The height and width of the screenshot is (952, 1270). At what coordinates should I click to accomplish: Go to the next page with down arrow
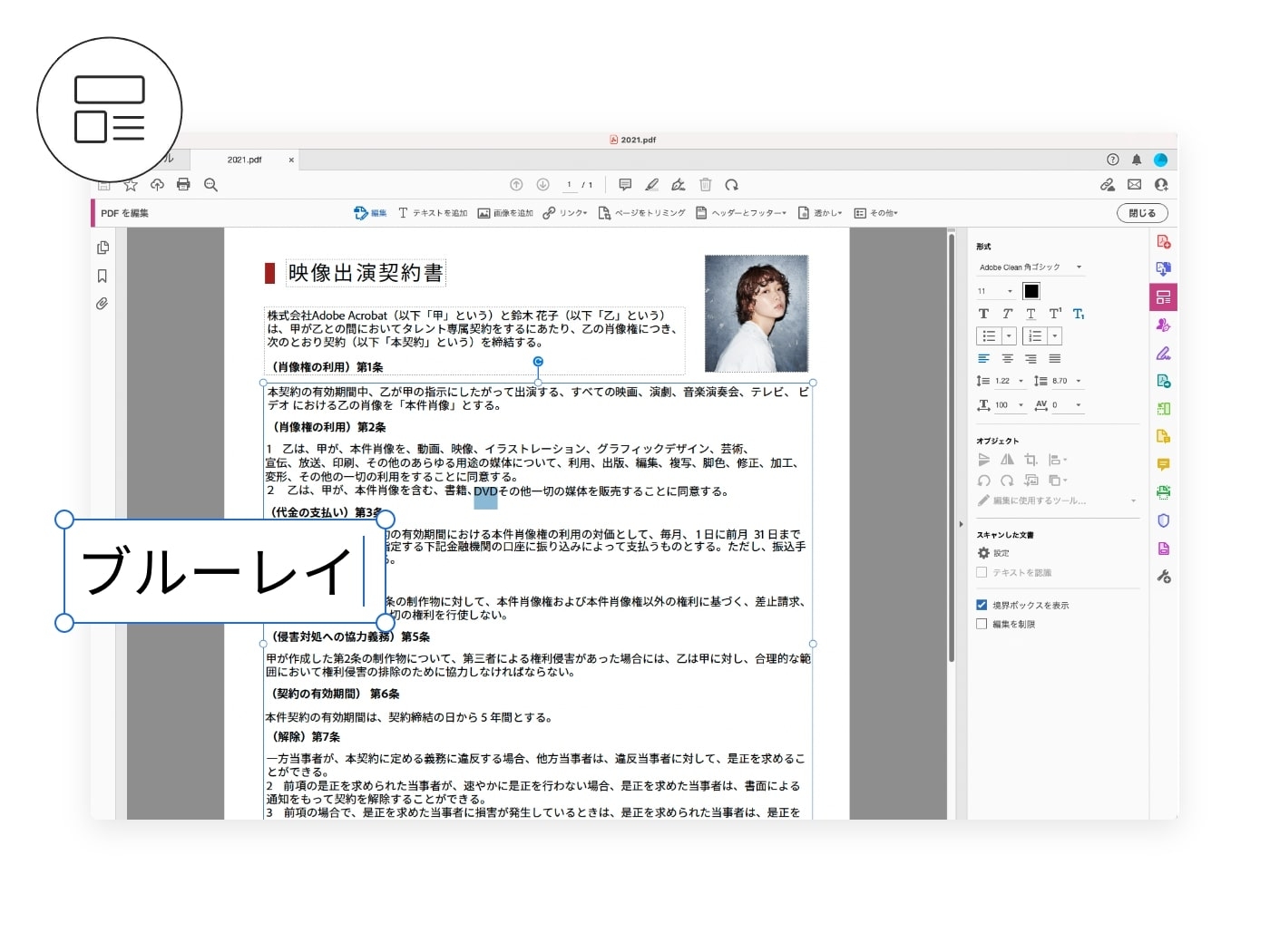tap(542, 185)
